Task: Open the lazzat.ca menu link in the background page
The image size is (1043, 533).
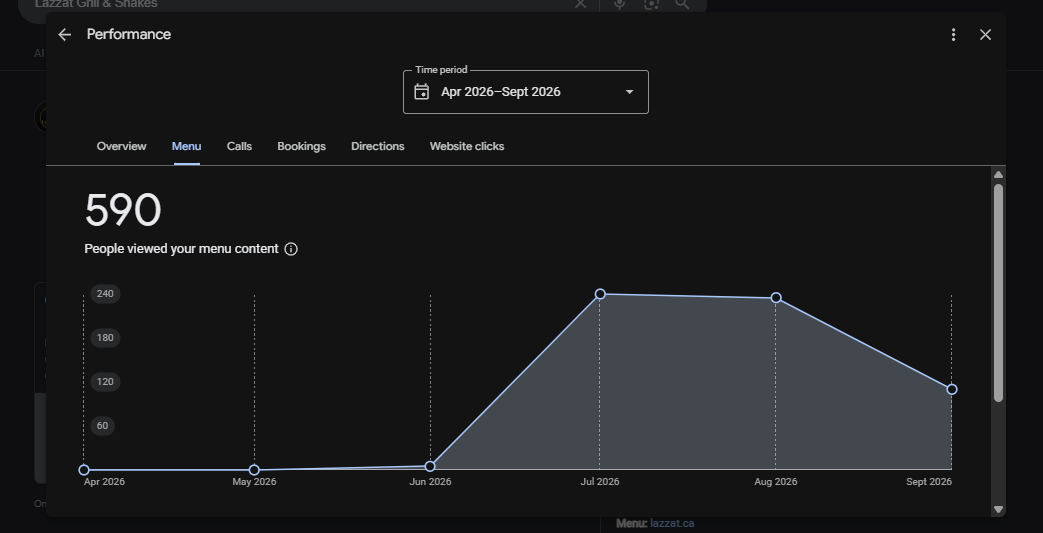Action: point(672,524)
